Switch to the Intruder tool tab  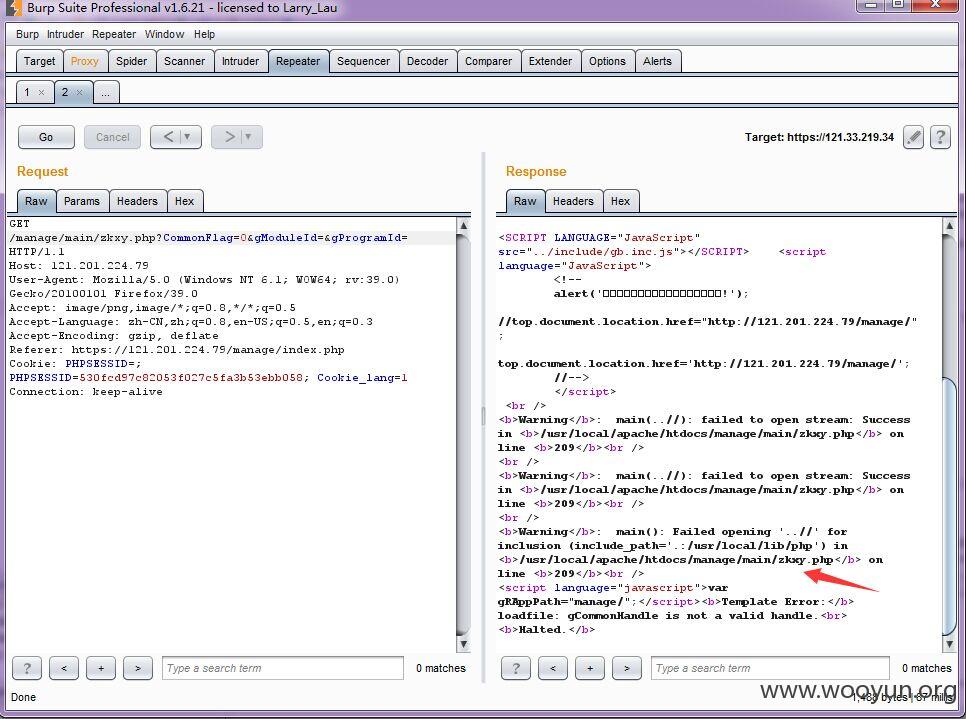coord(240,61)
